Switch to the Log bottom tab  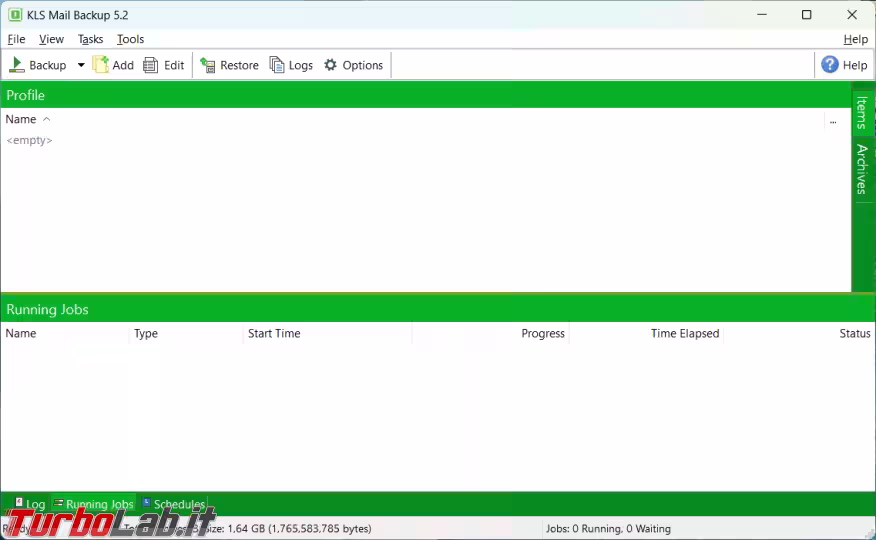[x=30, y=504]
